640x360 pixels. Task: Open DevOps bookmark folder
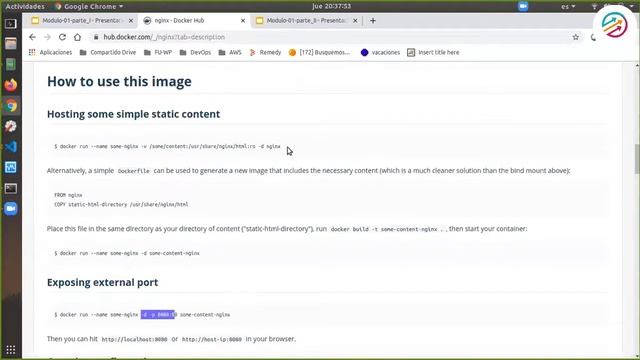point(196,52)
